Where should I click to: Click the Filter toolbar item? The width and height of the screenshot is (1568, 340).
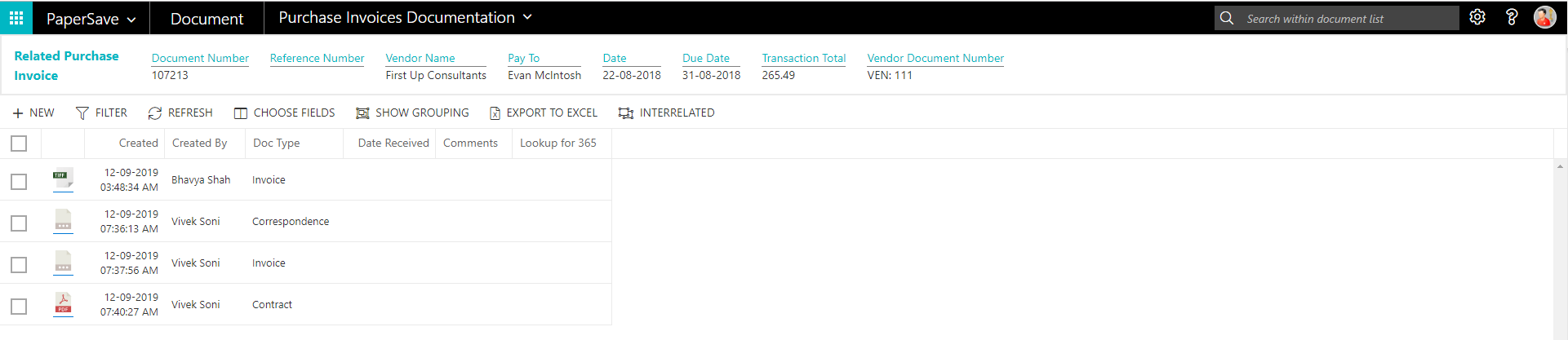pyautogui.click(x=101, y=113)
